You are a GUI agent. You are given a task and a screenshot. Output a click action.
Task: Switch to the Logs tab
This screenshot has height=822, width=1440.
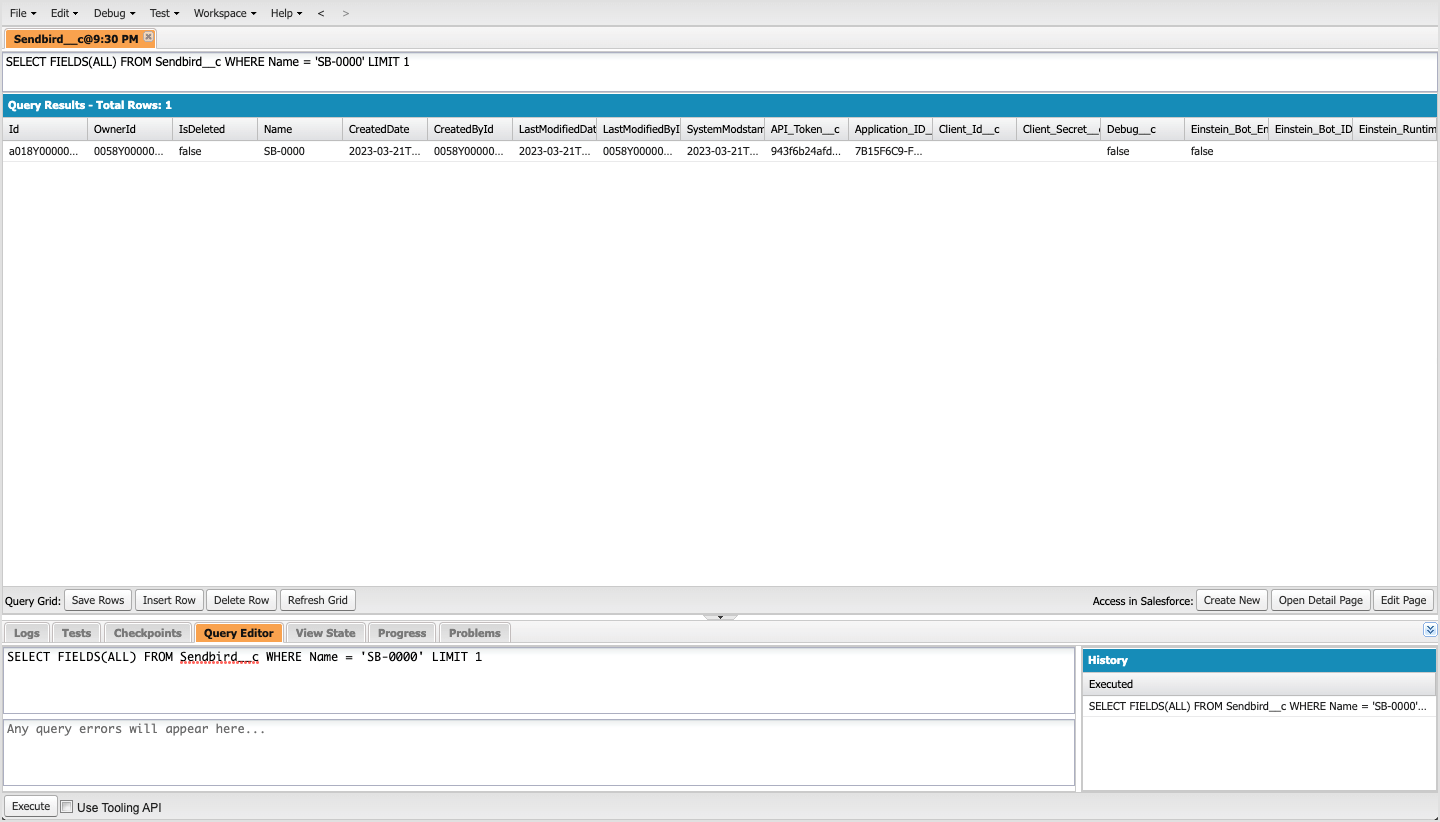pyautogui.click(x=27, y=633)
